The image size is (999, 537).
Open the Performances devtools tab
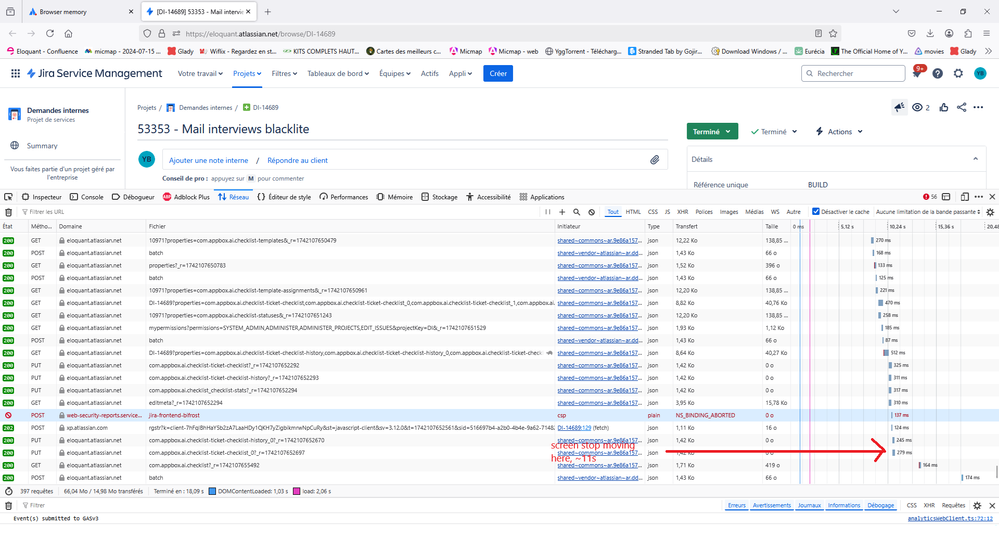(x=344, y=197)
